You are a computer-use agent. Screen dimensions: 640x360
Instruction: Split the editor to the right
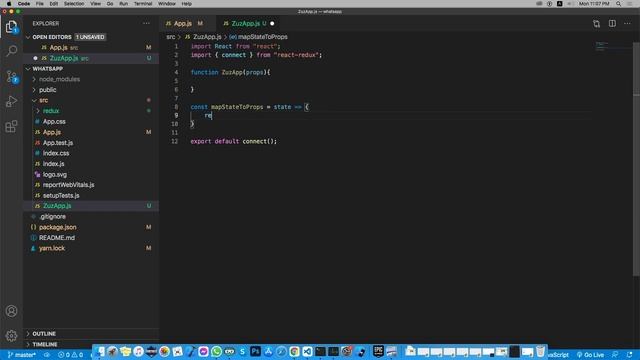tap(612, 24)
